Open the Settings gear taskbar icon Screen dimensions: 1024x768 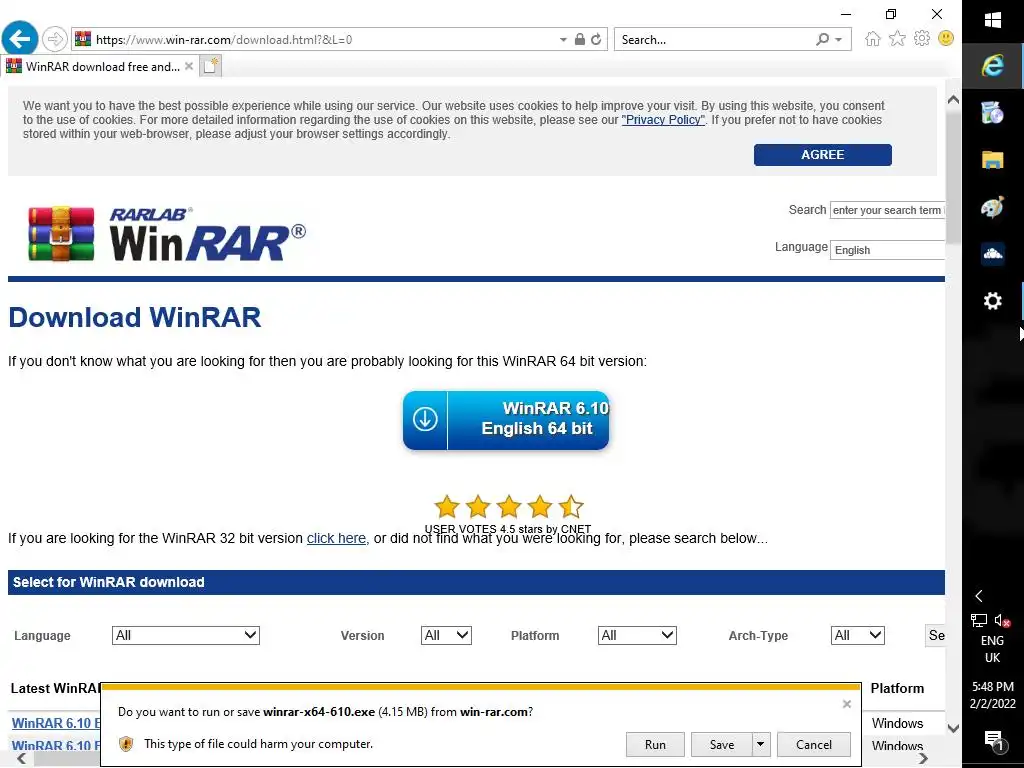point(993,301)
